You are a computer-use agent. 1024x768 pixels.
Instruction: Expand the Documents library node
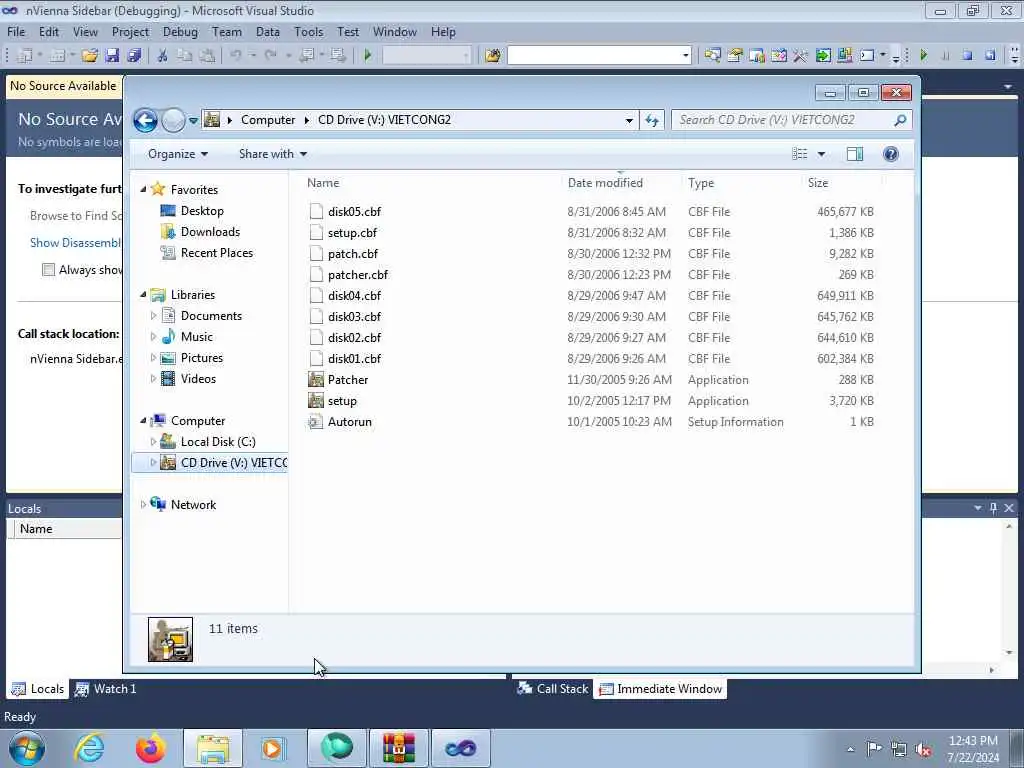coord(153,315)
